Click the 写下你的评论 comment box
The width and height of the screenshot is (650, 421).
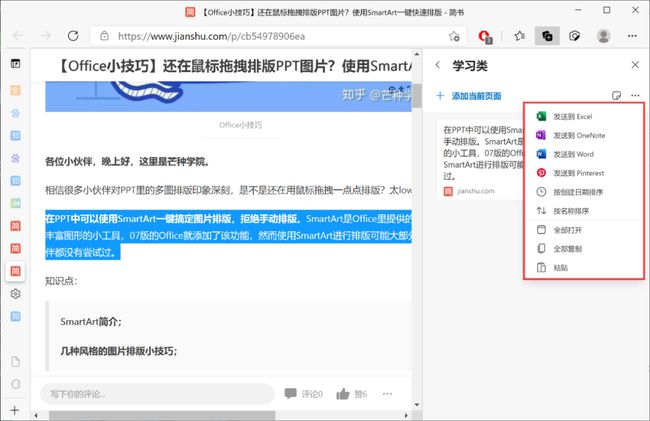158,394
